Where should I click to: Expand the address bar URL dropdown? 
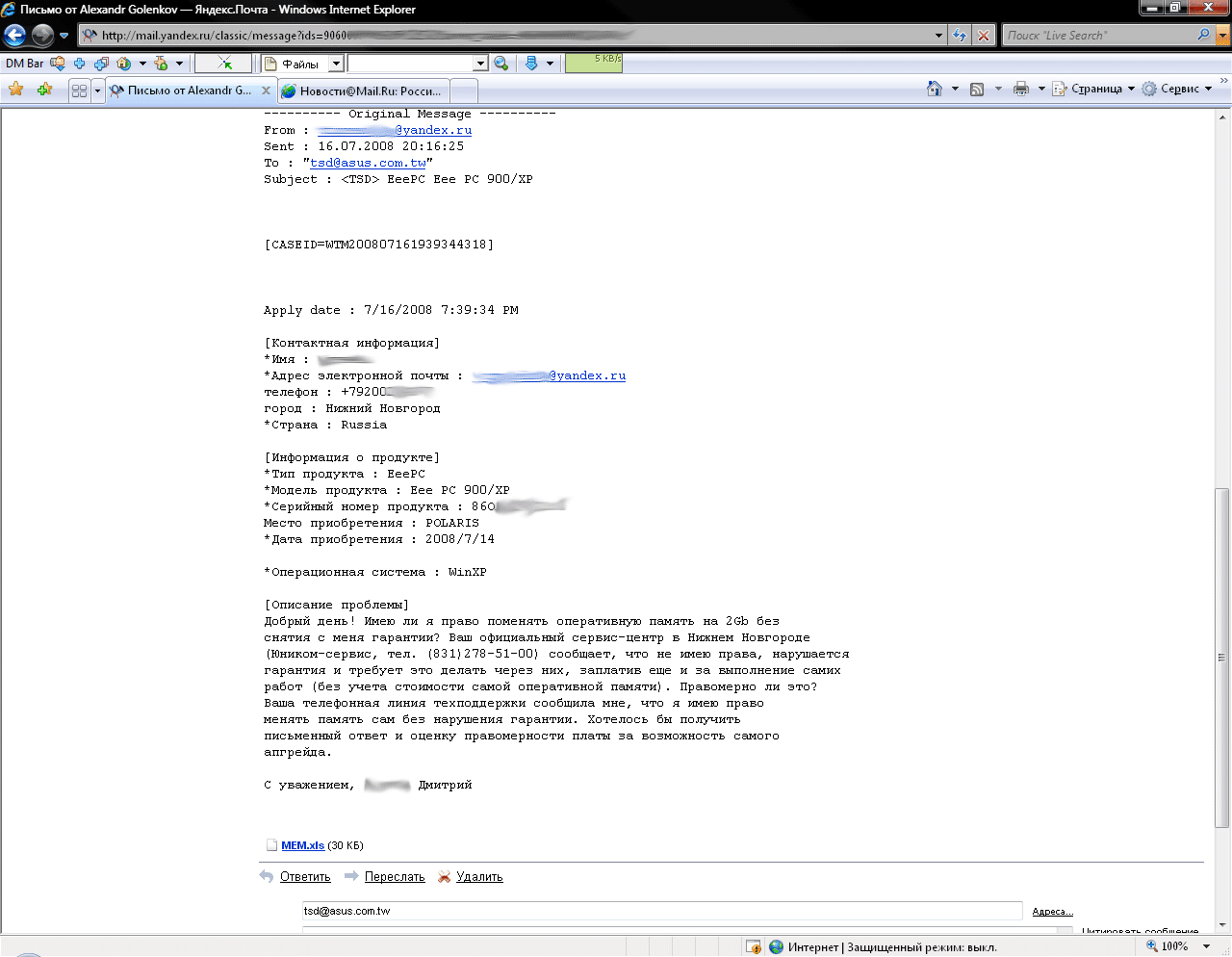(939, 36)
